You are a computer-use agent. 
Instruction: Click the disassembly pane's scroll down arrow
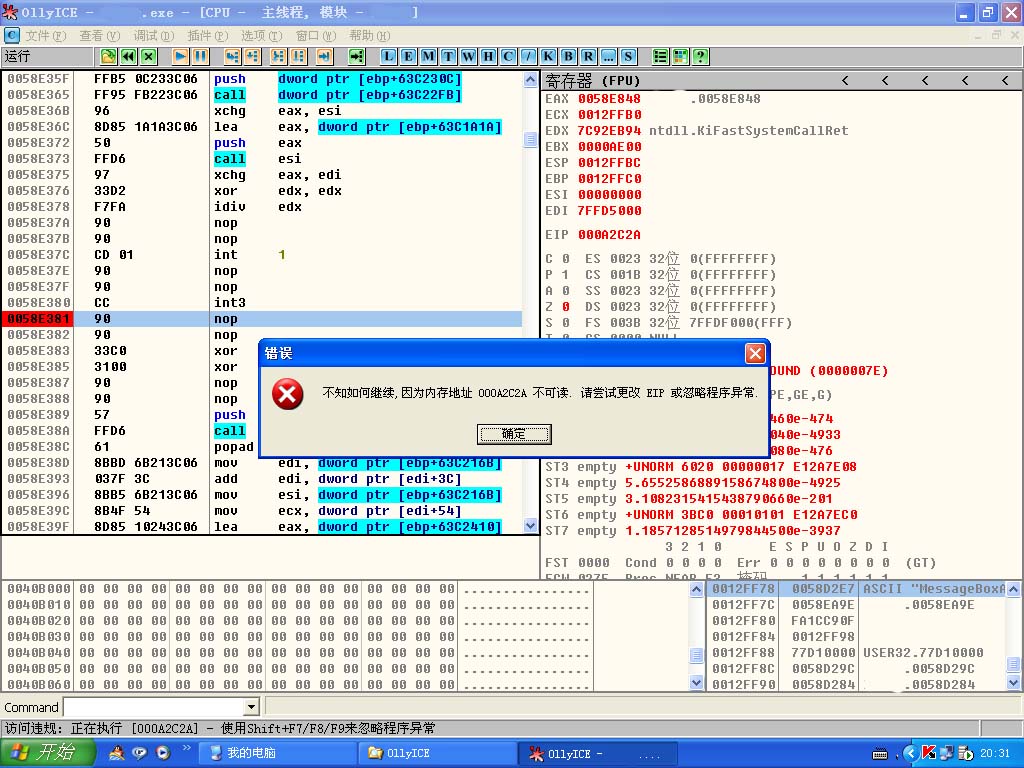pos(530,526)
